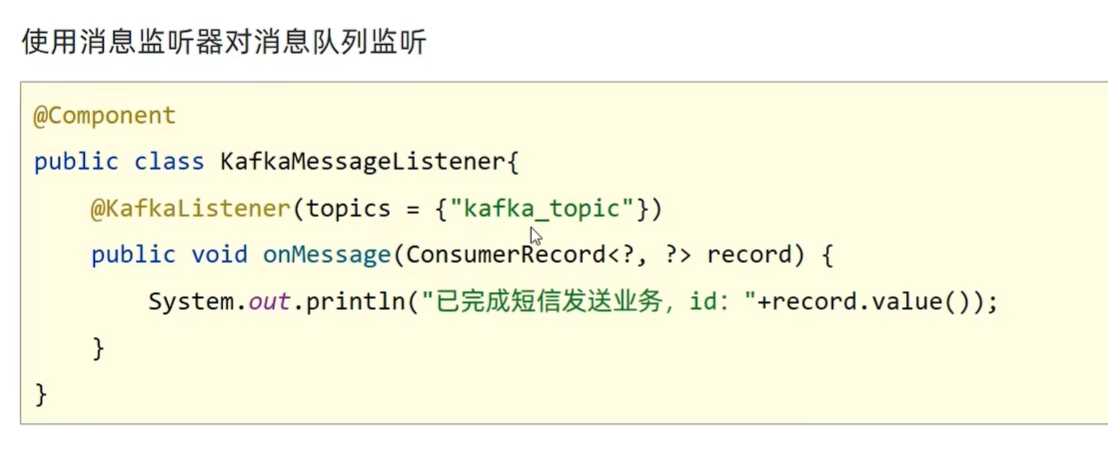Click the class keyword in the declaration
Viewport: 1108px width, 457px height.
(168, 162)
